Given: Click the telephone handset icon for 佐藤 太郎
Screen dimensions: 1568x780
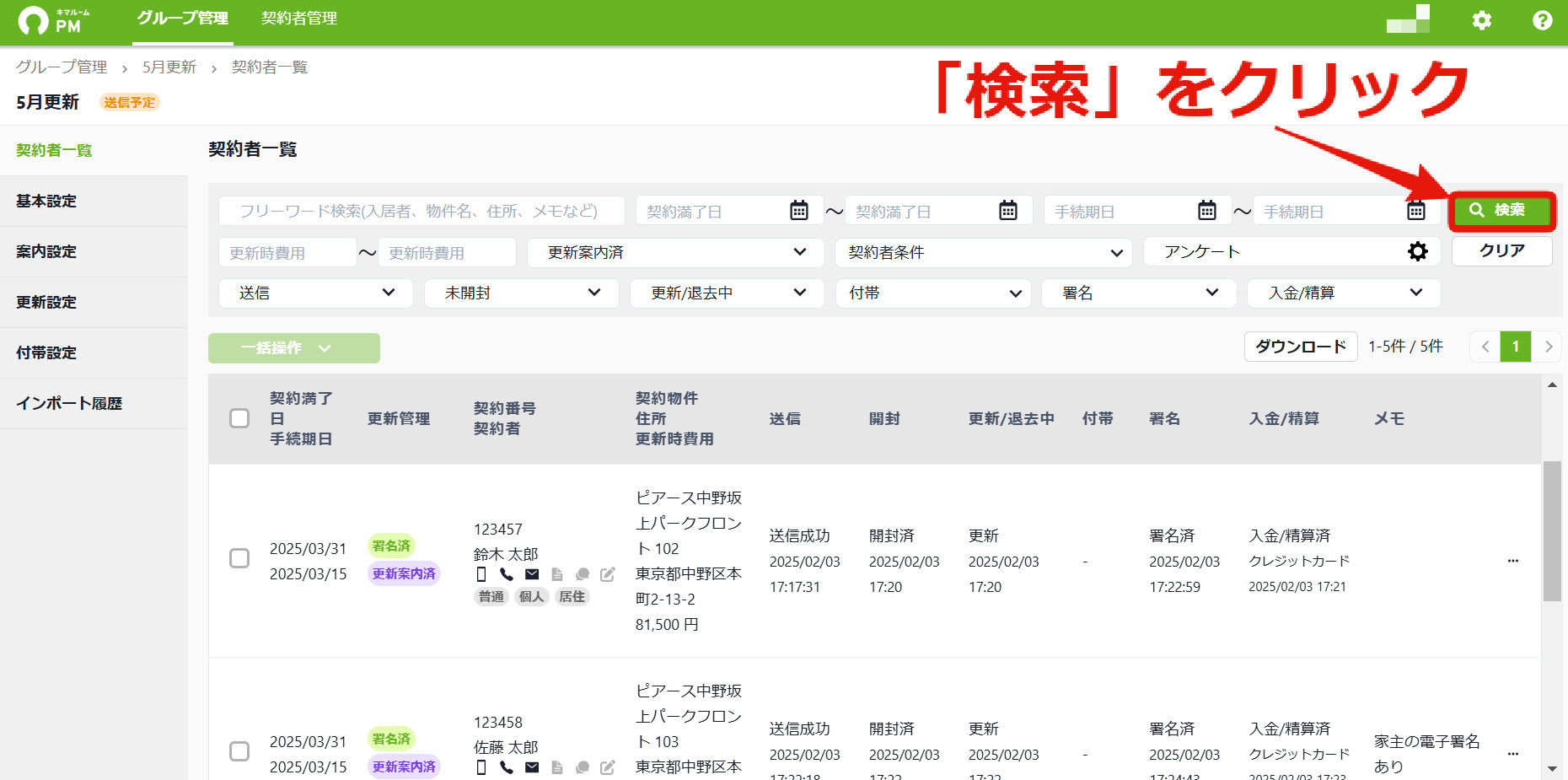Looking at the screenshot, I should (x=507, y=767).
